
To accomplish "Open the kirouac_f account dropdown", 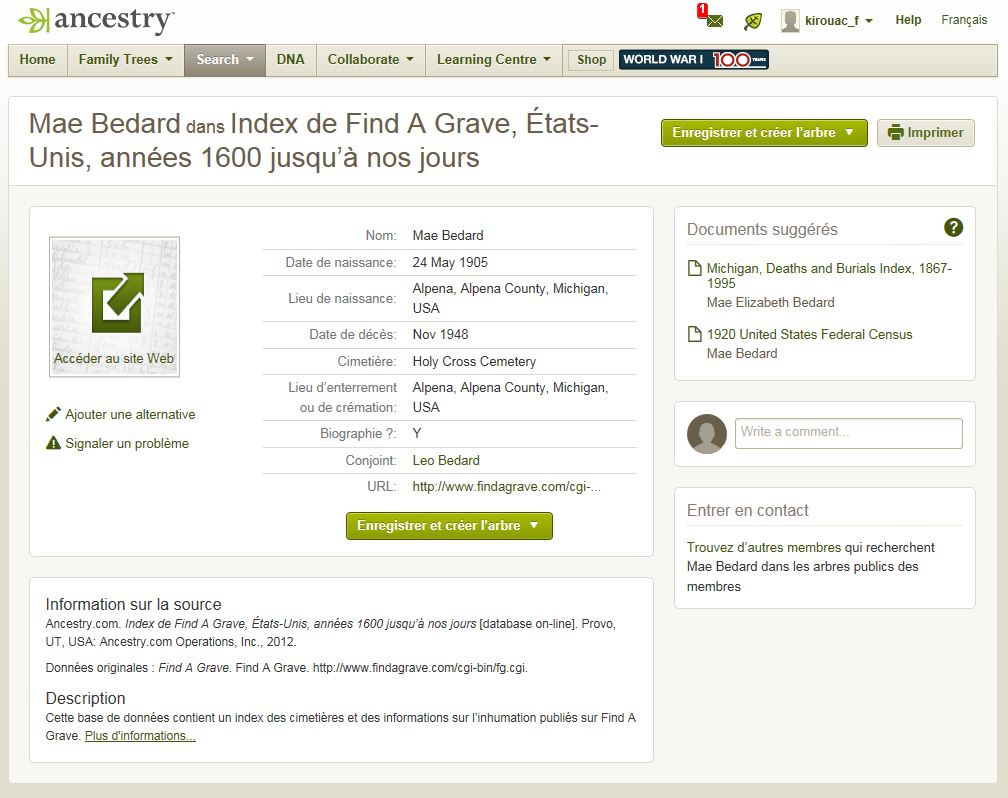I will [839, 21].
